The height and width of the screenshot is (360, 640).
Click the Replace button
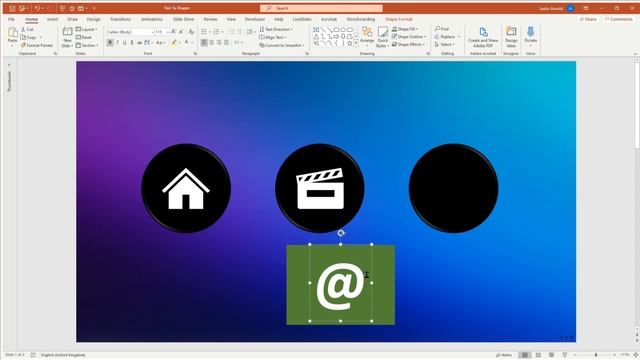[447, 37]
